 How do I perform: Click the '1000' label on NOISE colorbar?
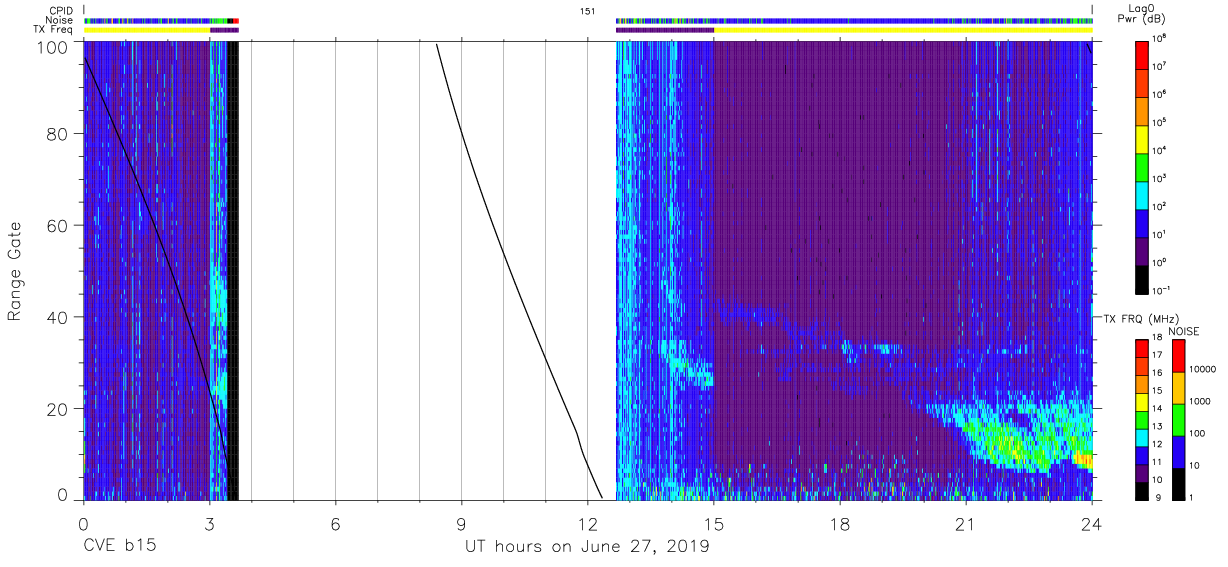1201,402
